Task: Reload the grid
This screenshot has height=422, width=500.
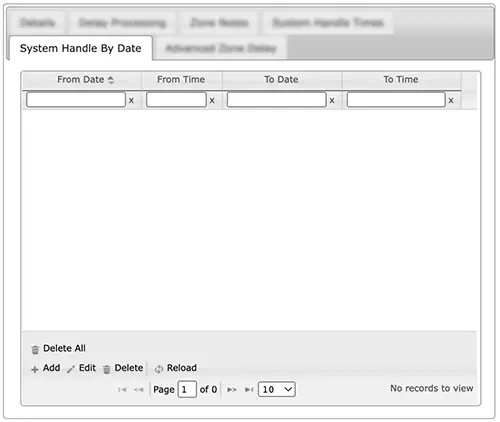Action: pos(176,368)
